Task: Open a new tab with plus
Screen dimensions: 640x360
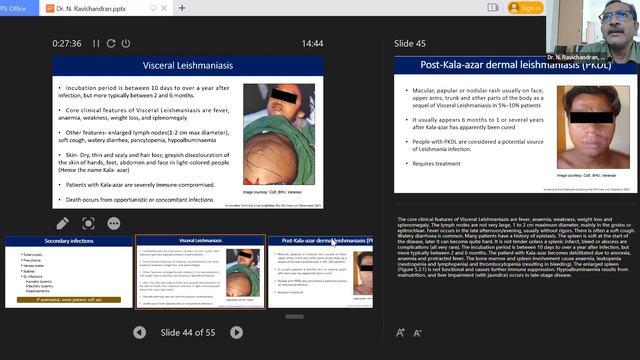Action: [182, 8]
